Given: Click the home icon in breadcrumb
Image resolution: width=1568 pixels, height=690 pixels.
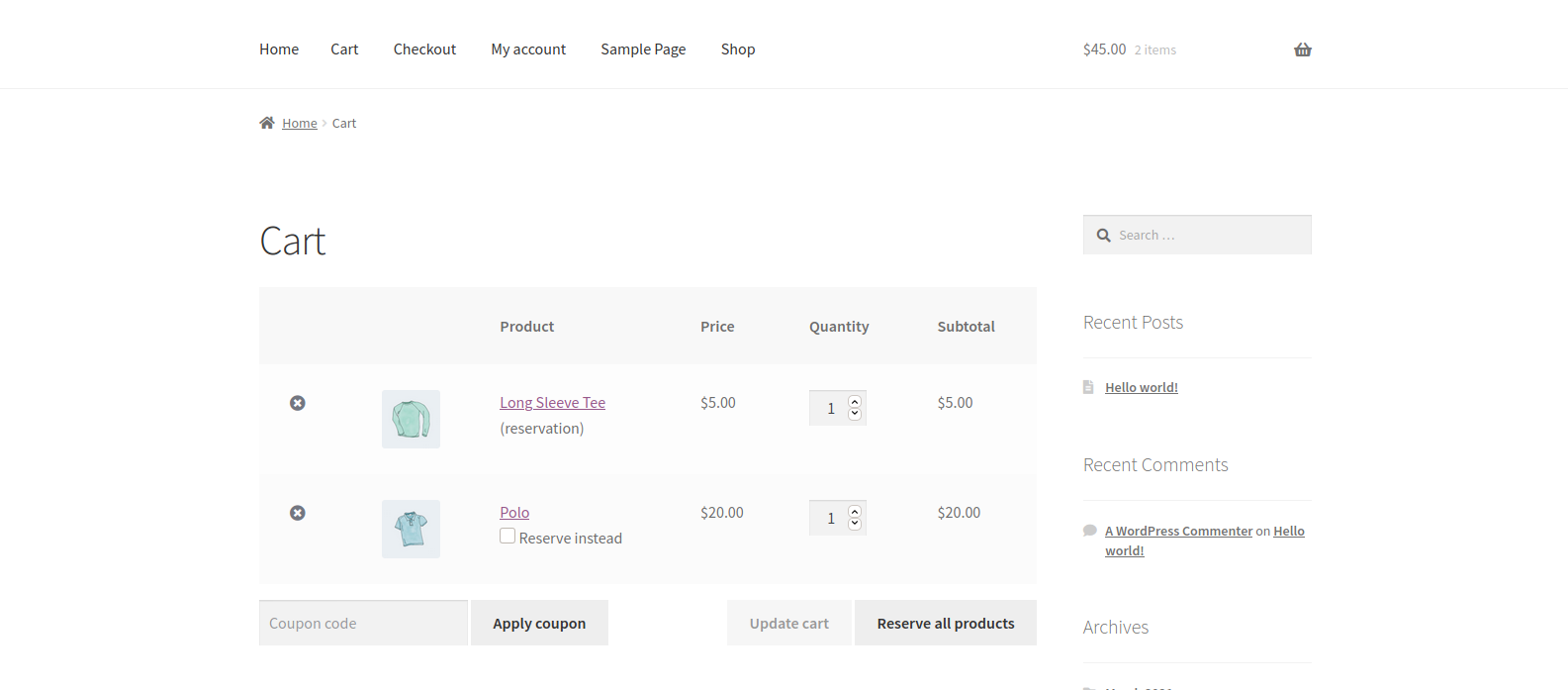Looking at the screenshot, I should tap(267, 123).
